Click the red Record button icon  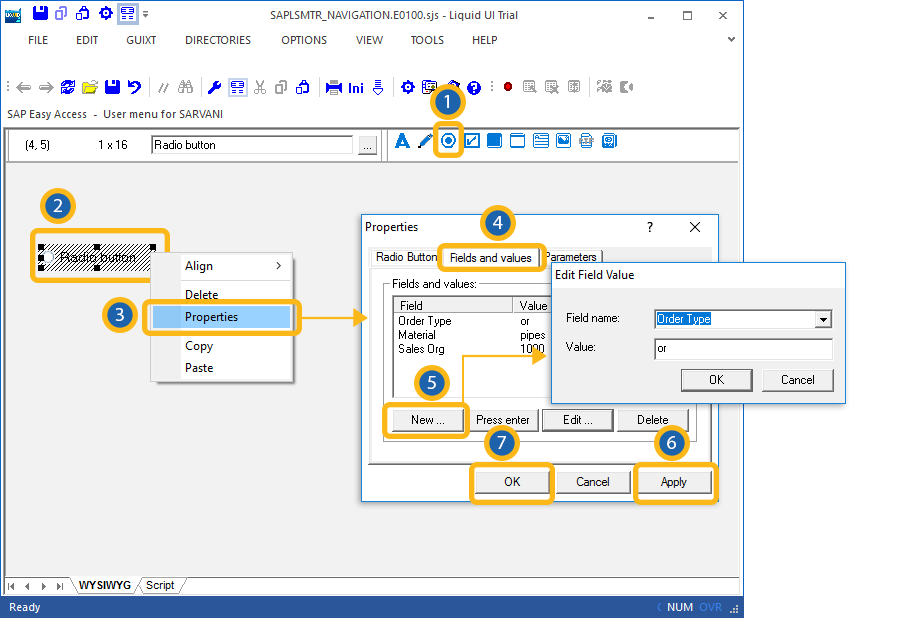coord(508,87)
